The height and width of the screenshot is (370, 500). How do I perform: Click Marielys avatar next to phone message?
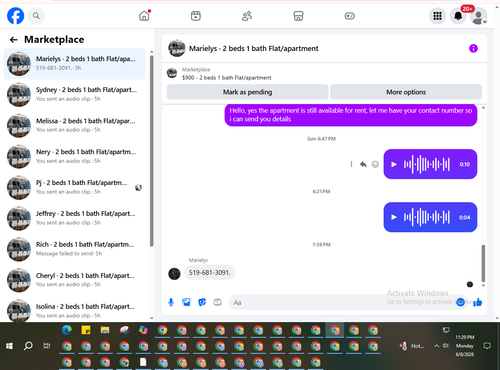(x=174, y=274)
